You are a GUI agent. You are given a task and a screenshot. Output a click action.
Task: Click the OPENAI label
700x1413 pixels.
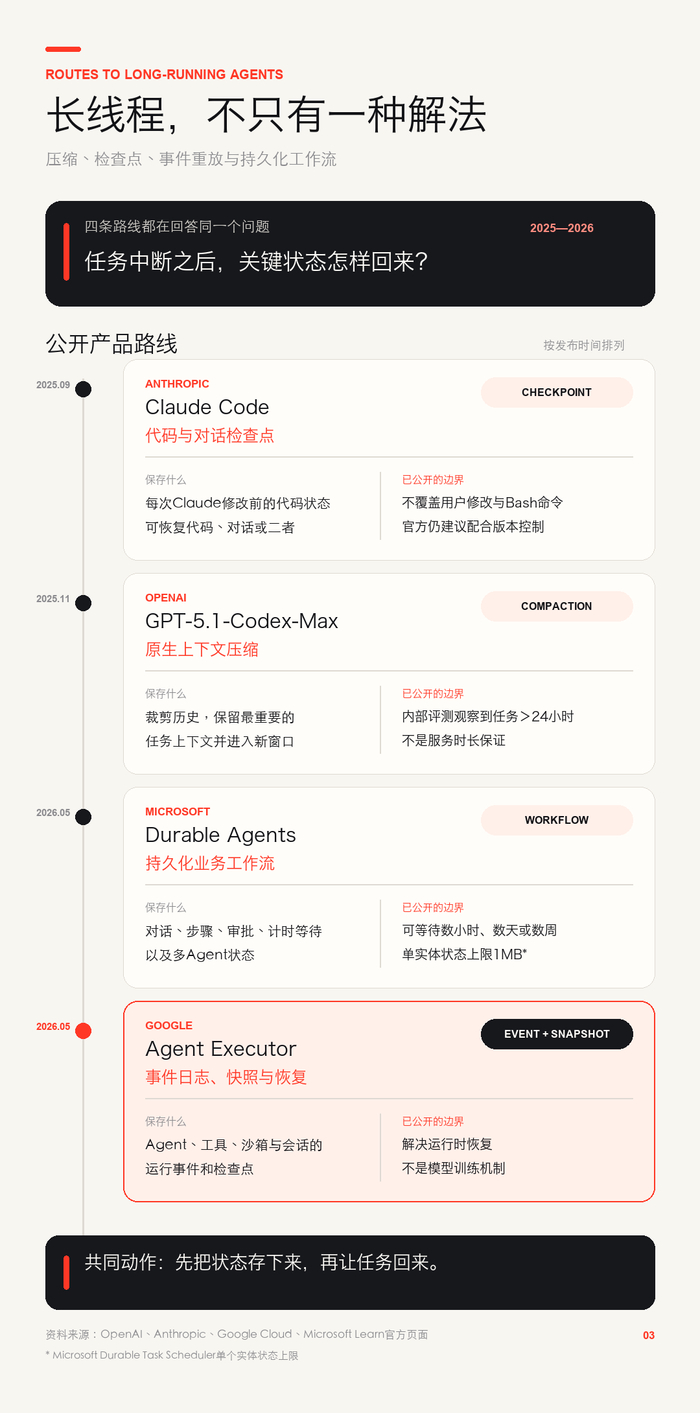[x=166, y=598]
